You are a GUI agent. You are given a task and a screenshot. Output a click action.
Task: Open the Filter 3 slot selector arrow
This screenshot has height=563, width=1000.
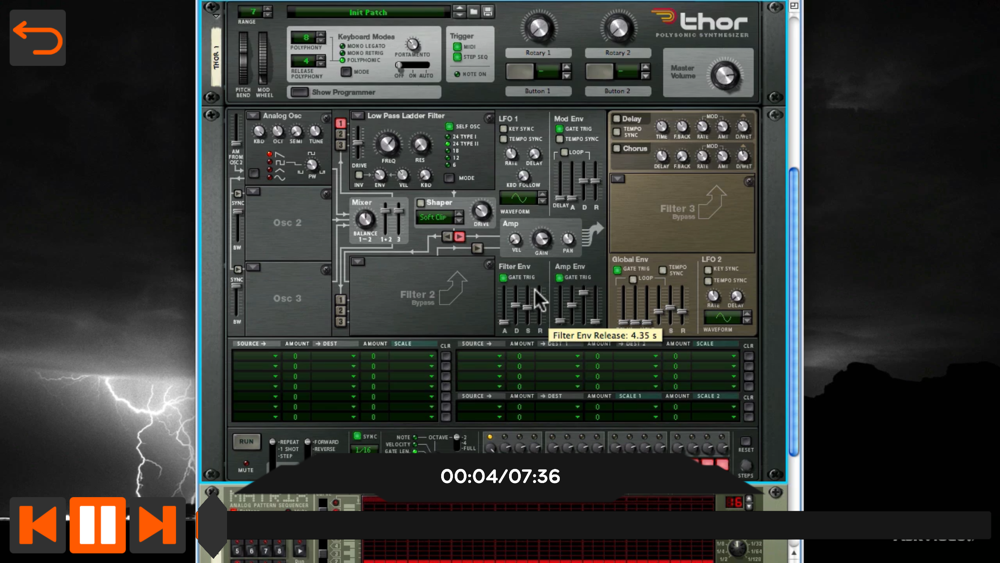point(617,179)
